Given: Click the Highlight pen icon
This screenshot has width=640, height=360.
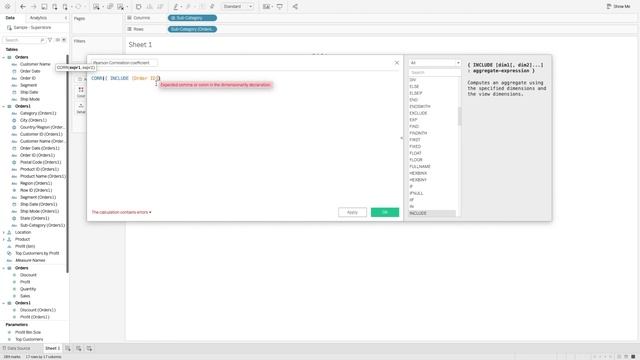Looking at the screenshot, I should click(176, 7).
